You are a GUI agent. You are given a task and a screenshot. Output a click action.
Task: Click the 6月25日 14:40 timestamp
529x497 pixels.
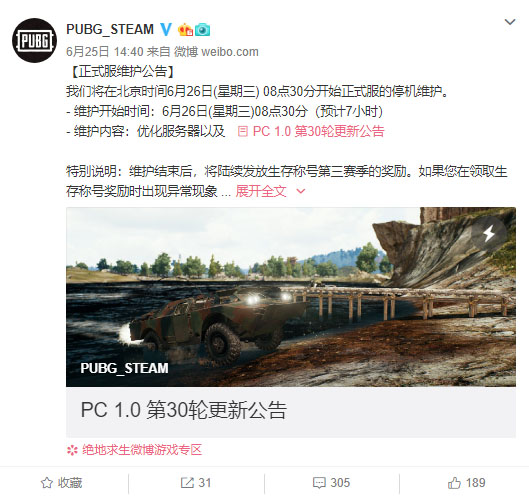[105, 52]
